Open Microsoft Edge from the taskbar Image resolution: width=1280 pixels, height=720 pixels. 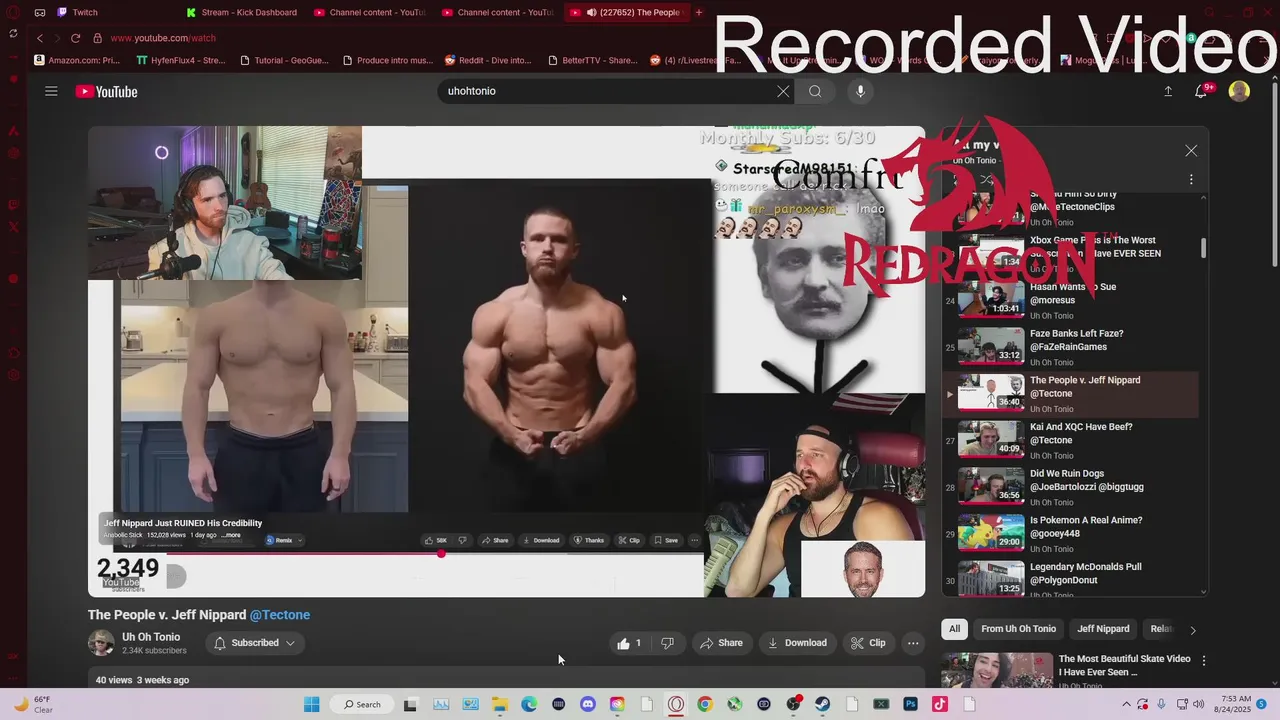529,704
